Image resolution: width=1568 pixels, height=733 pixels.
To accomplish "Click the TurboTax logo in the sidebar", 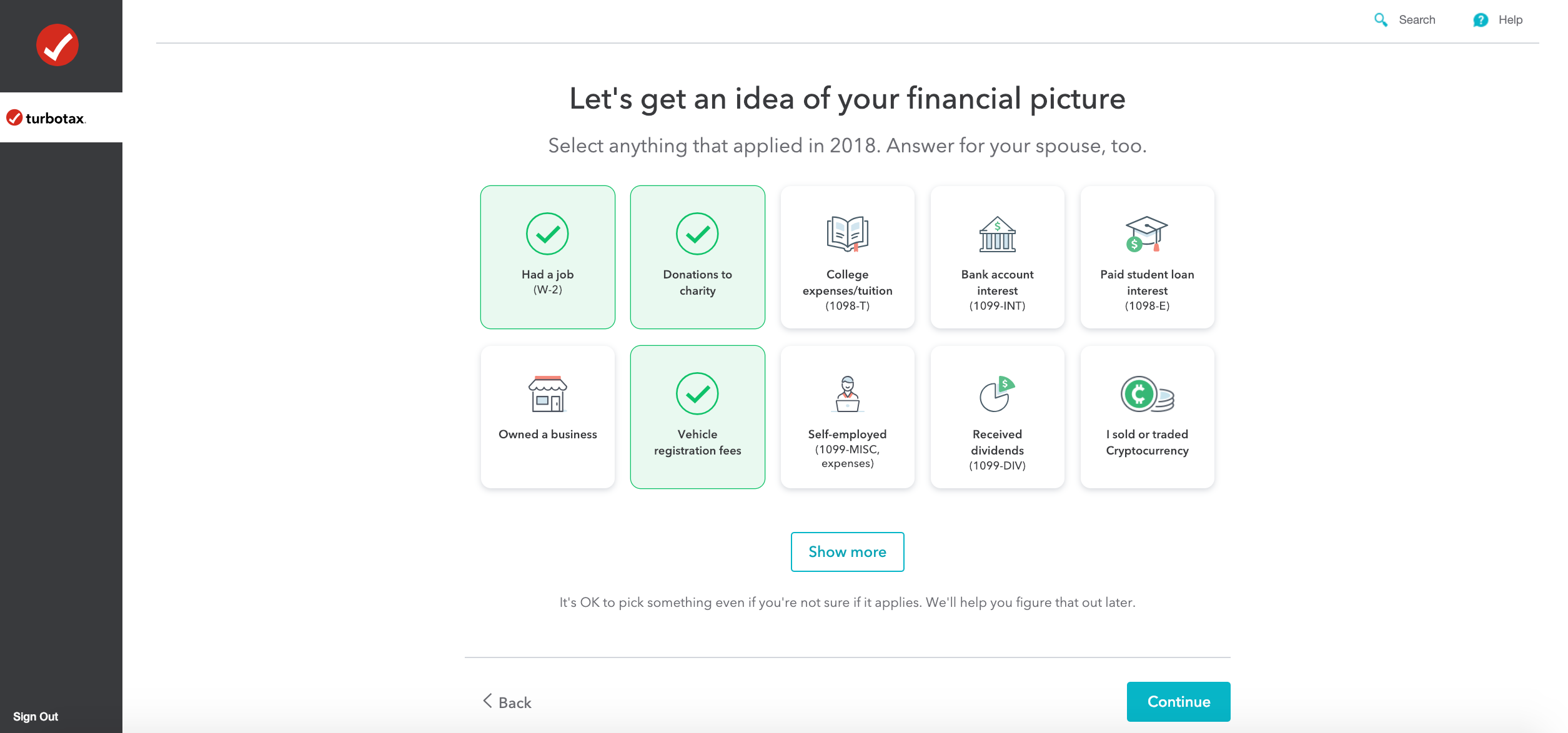I will tap(46, 117).
